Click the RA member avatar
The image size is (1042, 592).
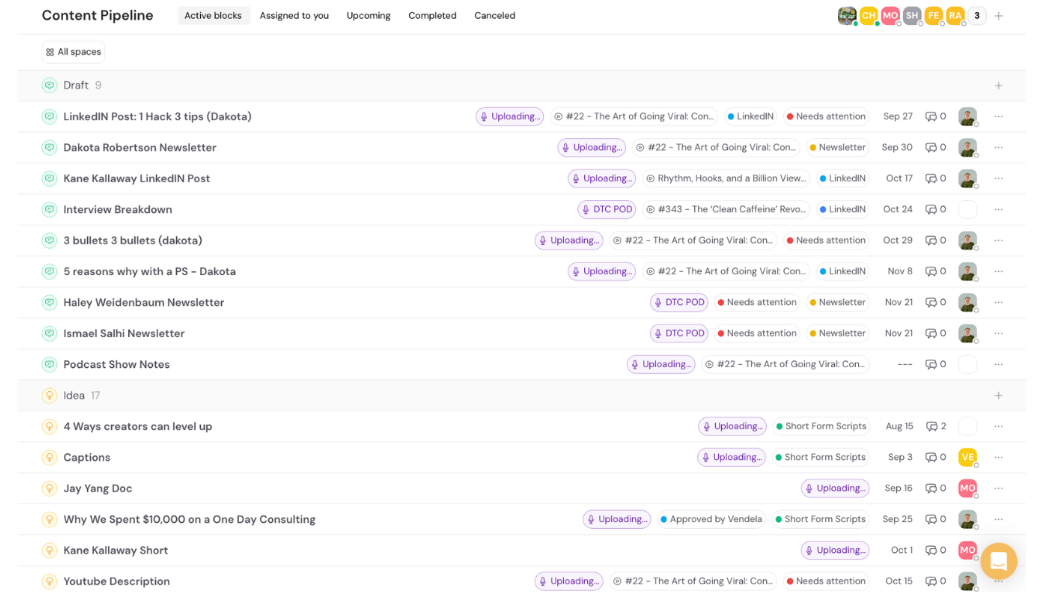955,15
